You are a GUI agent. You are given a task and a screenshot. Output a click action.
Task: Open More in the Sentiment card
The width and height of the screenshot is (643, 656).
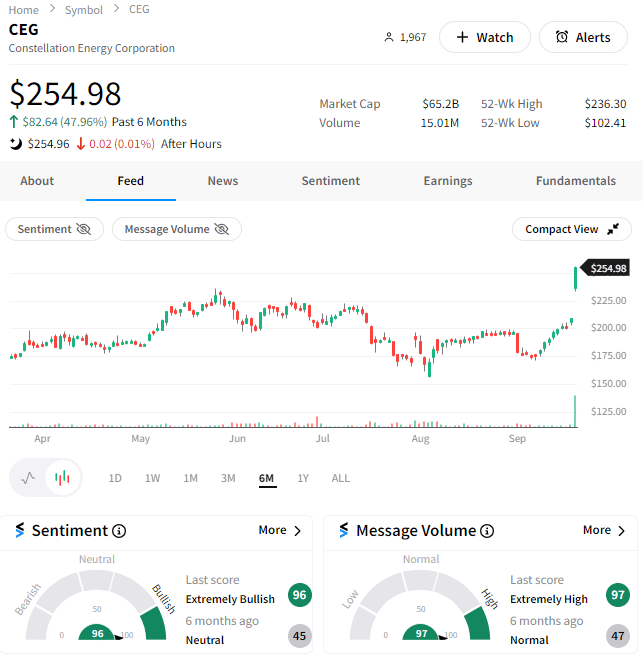[279, 530]
